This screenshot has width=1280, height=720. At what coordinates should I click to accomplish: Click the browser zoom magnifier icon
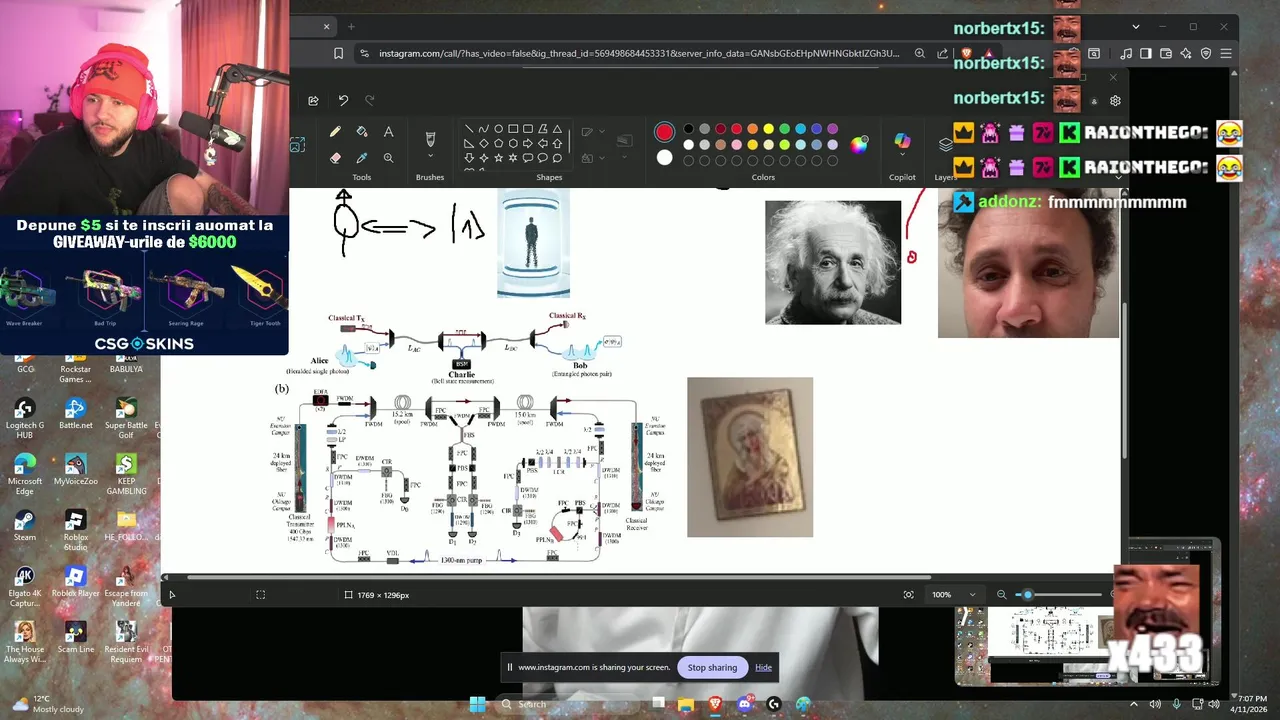pyautogui.click(x=919, y=54)
